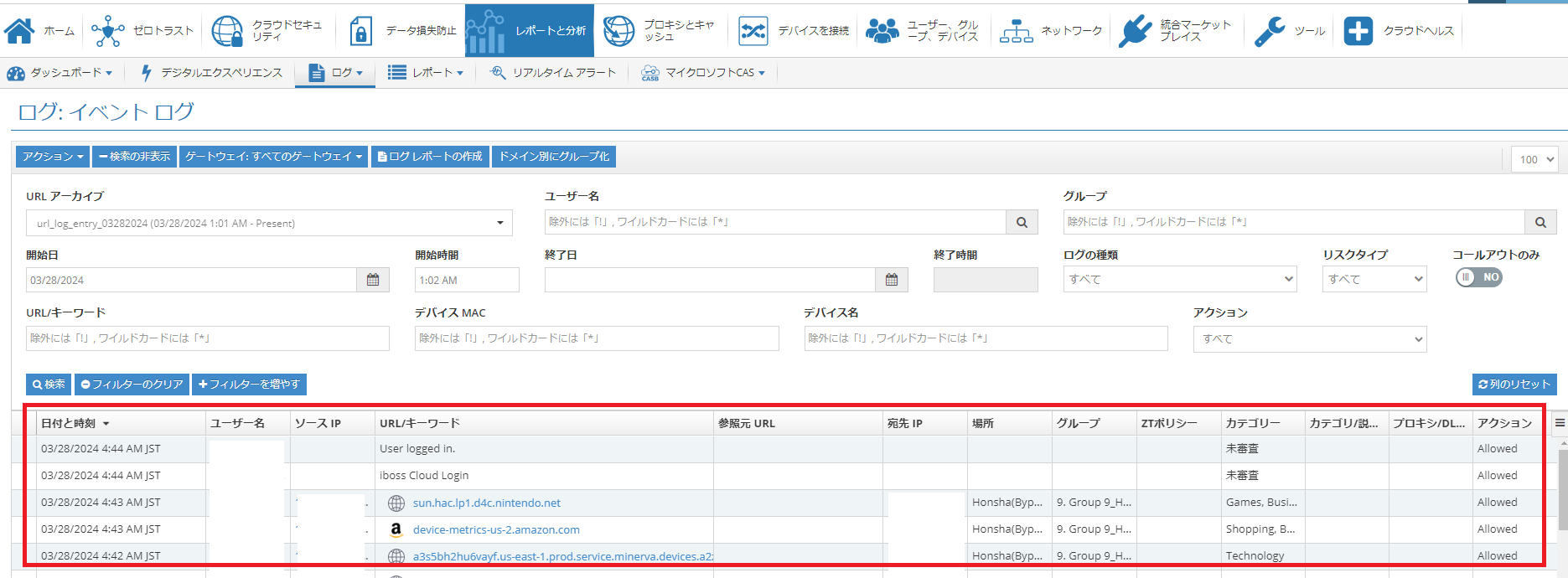The image size is (1568, 578).
Task: Click the create log report button
Action: 430,157
